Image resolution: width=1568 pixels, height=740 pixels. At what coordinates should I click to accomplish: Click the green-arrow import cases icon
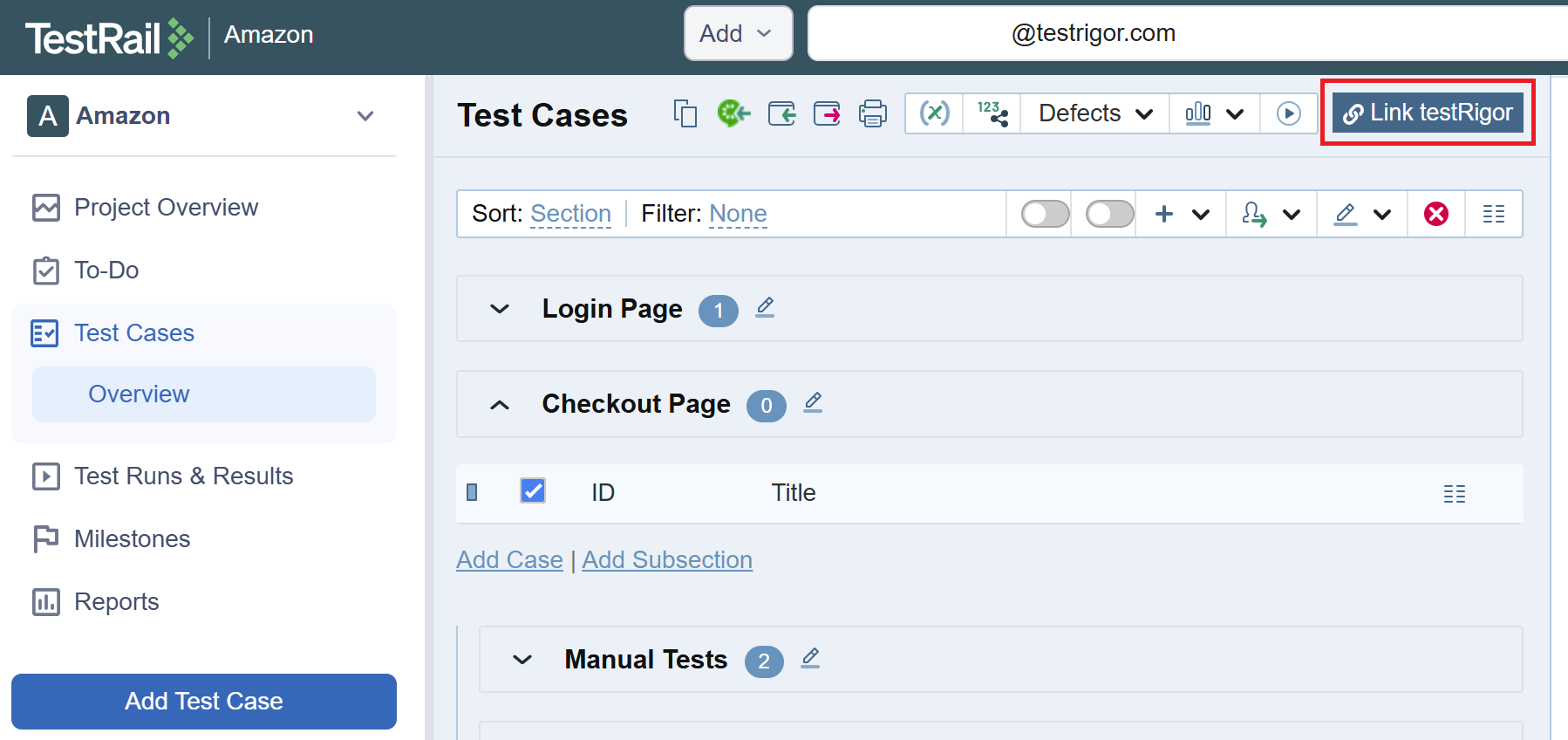781,113
